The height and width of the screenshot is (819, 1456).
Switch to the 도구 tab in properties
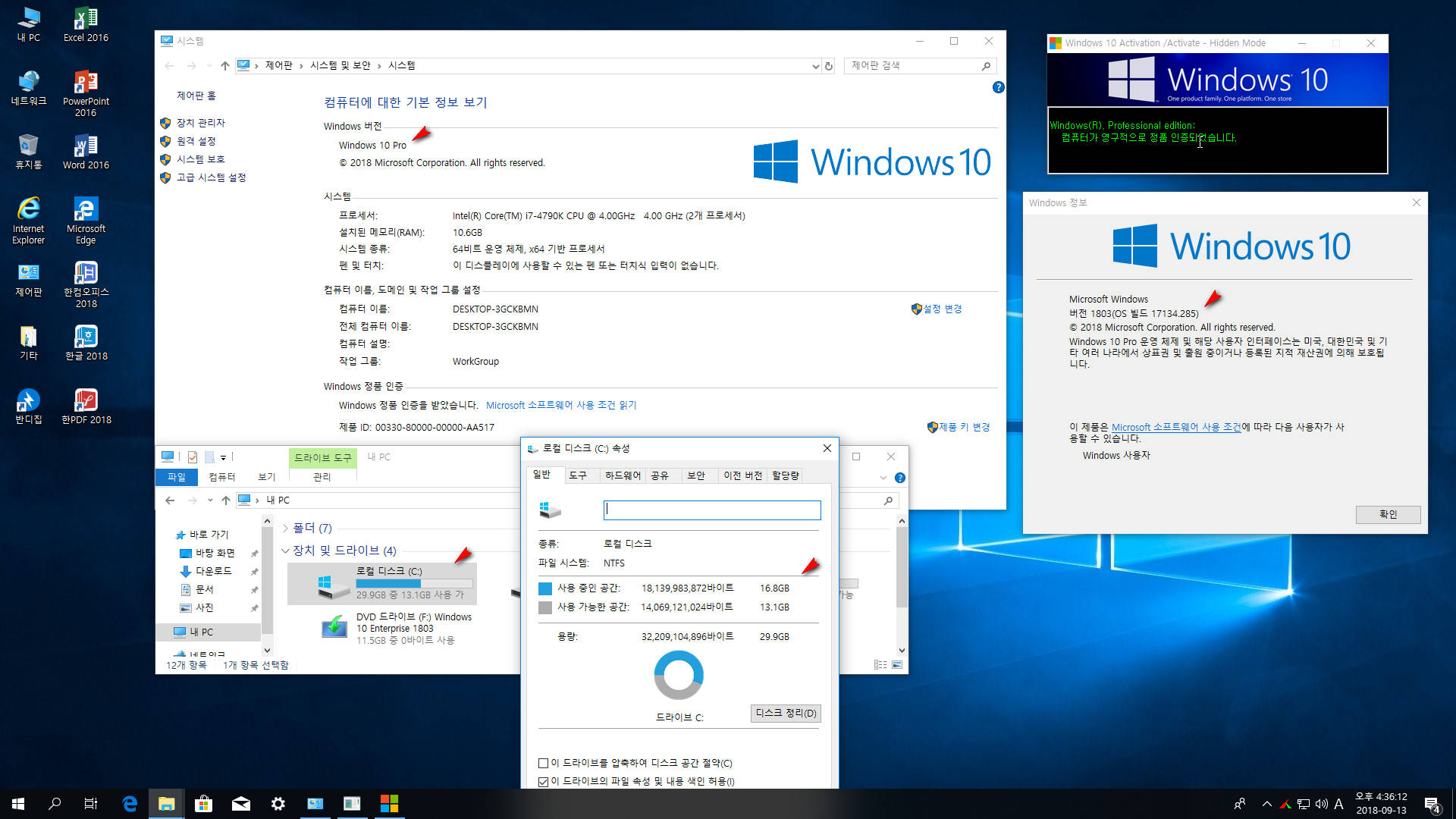pos(578,475)
